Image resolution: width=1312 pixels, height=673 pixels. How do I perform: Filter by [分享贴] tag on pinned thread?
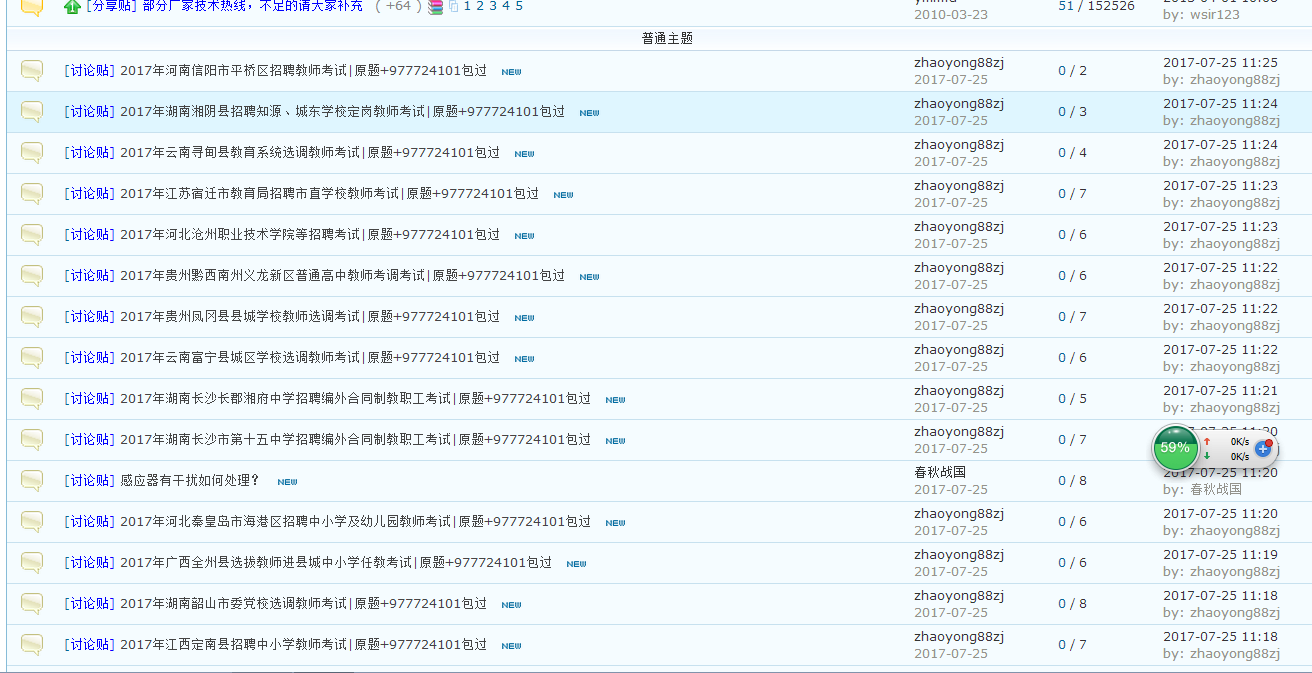(110, 6)
